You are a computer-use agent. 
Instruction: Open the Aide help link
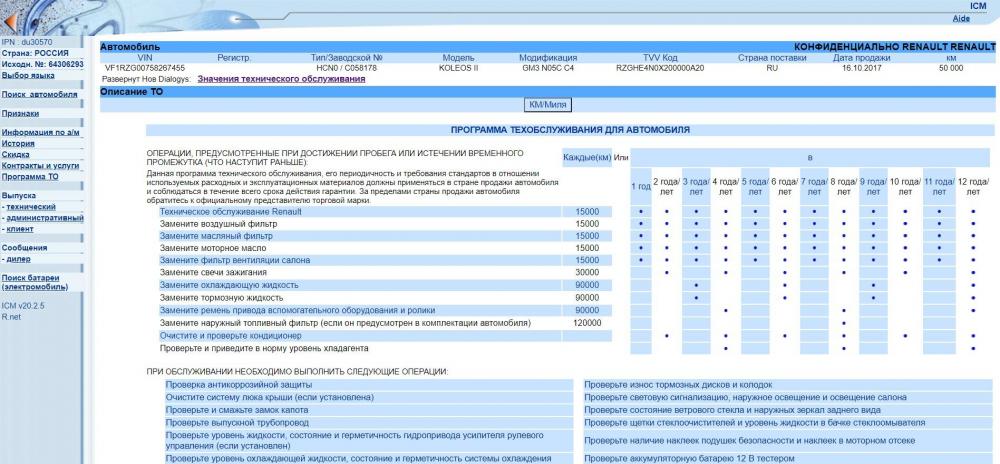coord(961,18)
